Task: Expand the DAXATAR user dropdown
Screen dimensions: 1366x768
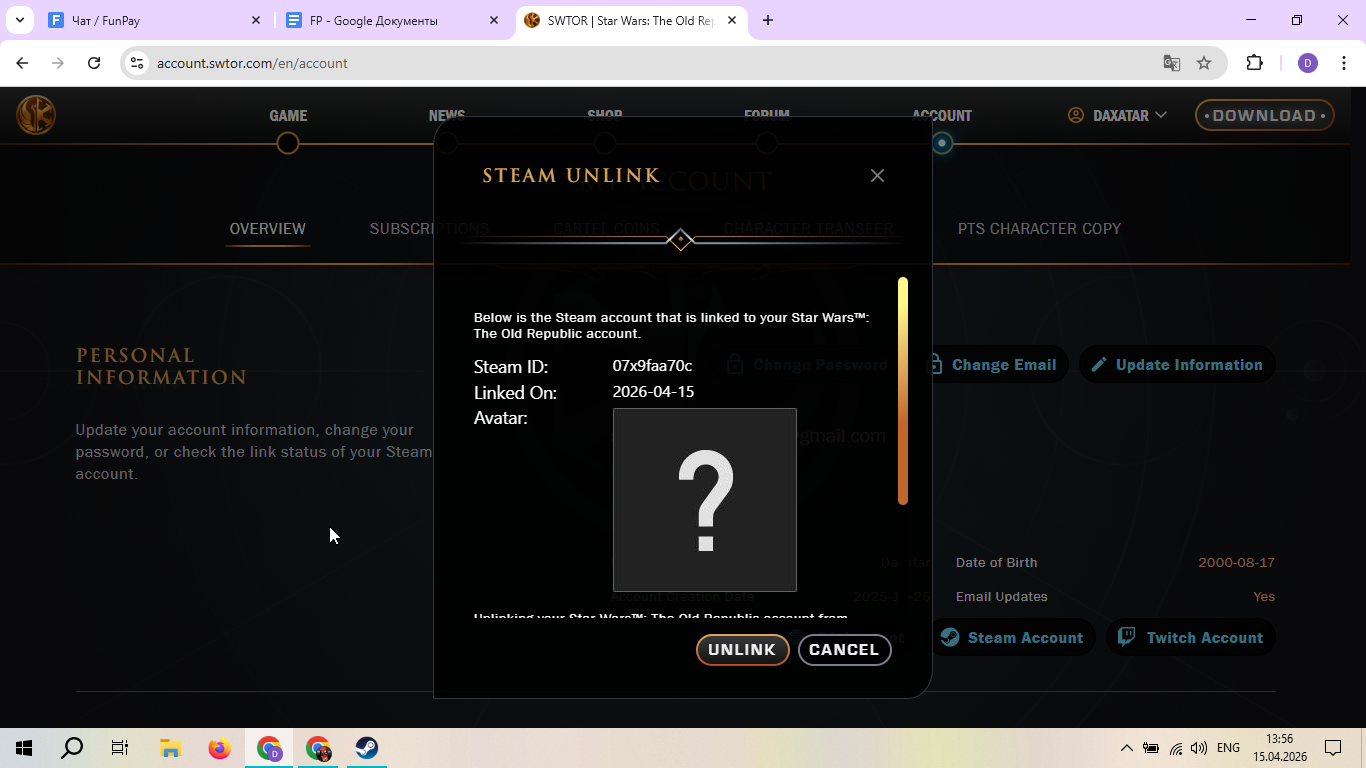Action: tap(1117, 116)
